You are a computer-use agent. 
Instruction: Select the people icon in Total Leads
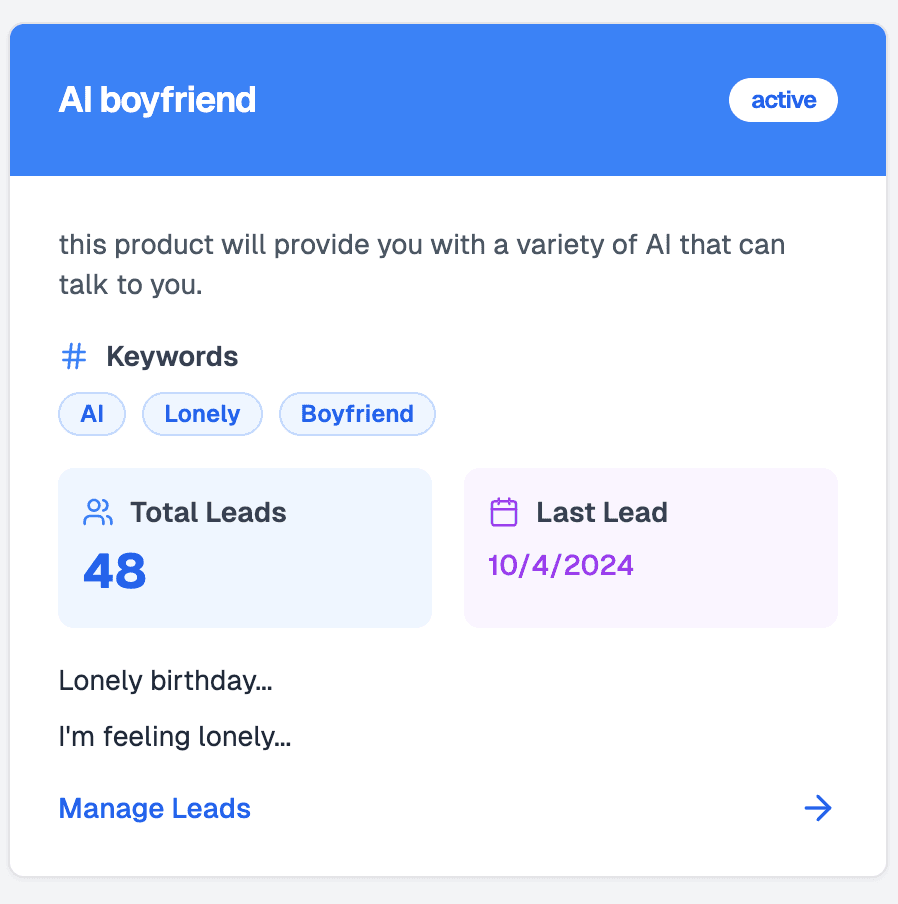(x=97, y=511)
